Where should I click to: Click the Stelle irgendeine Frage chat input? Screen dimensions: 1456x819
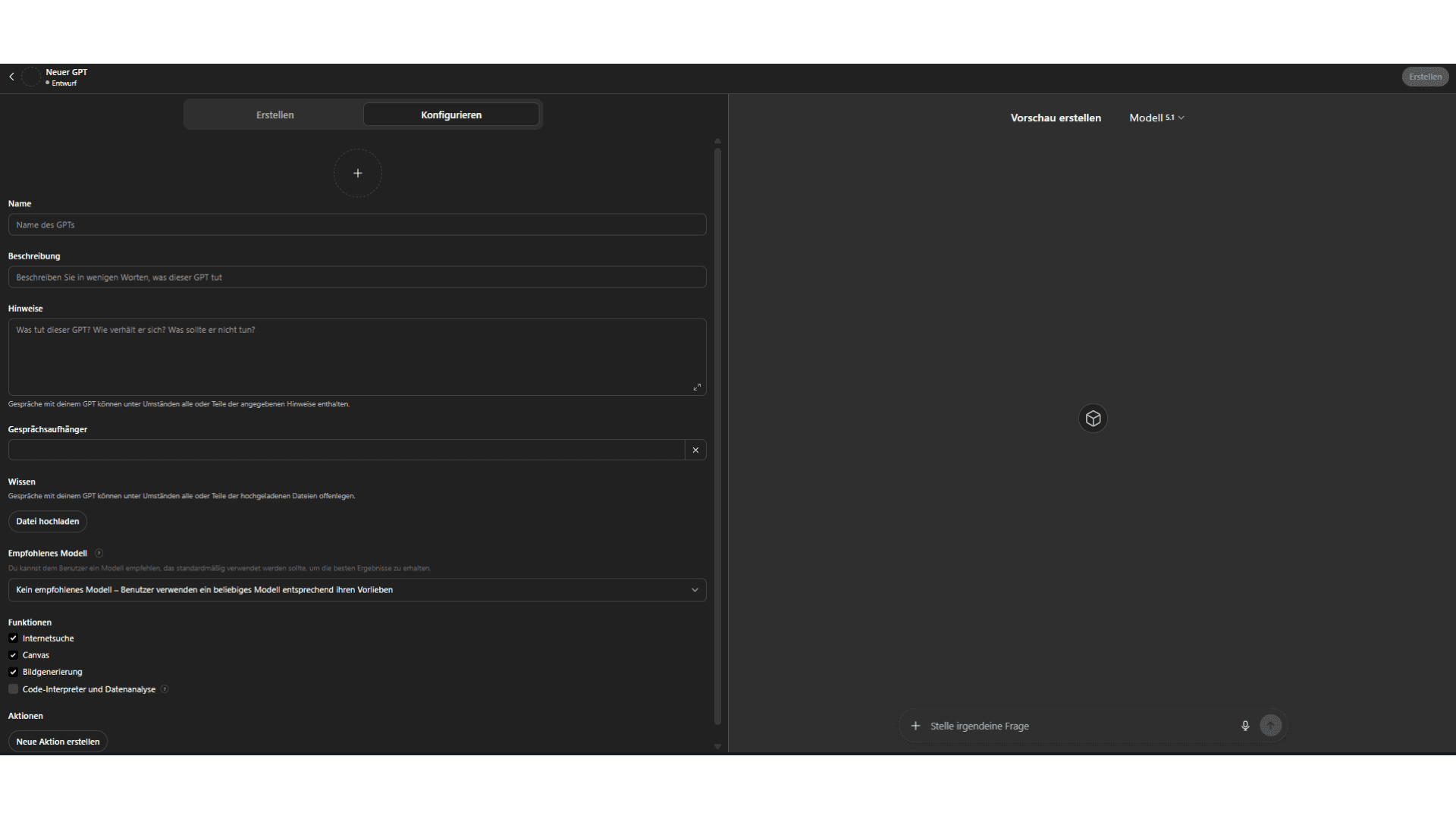coord(1081,726)
